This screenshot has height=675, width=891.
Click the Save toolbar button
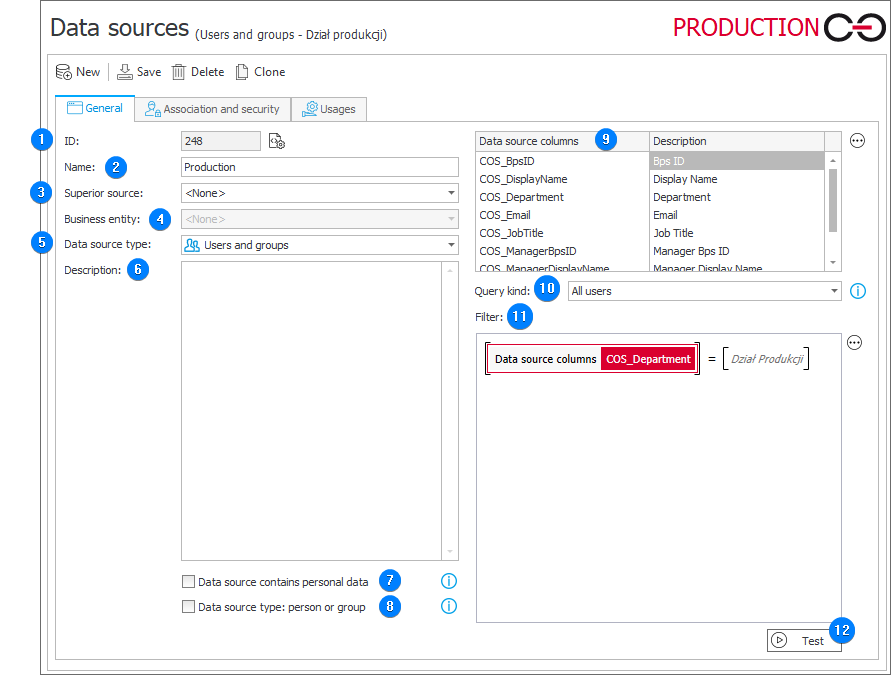[x=139, y=72]
